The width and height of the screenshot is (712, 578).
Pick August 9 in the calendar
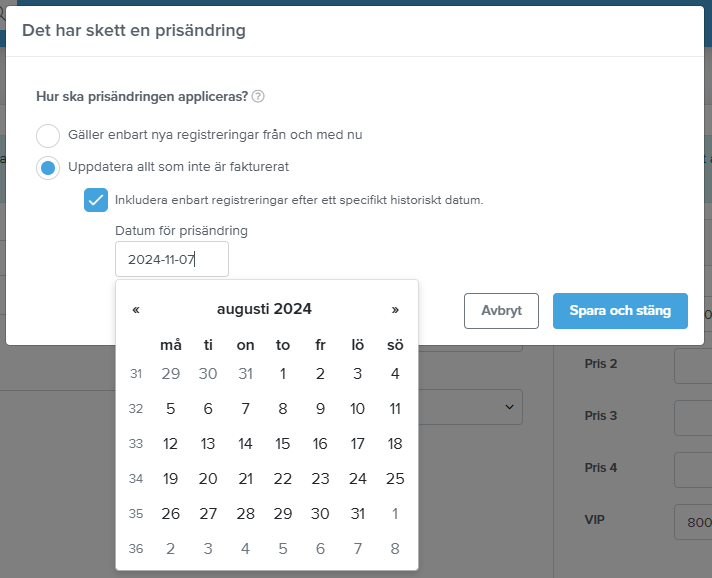pos(320,409)
